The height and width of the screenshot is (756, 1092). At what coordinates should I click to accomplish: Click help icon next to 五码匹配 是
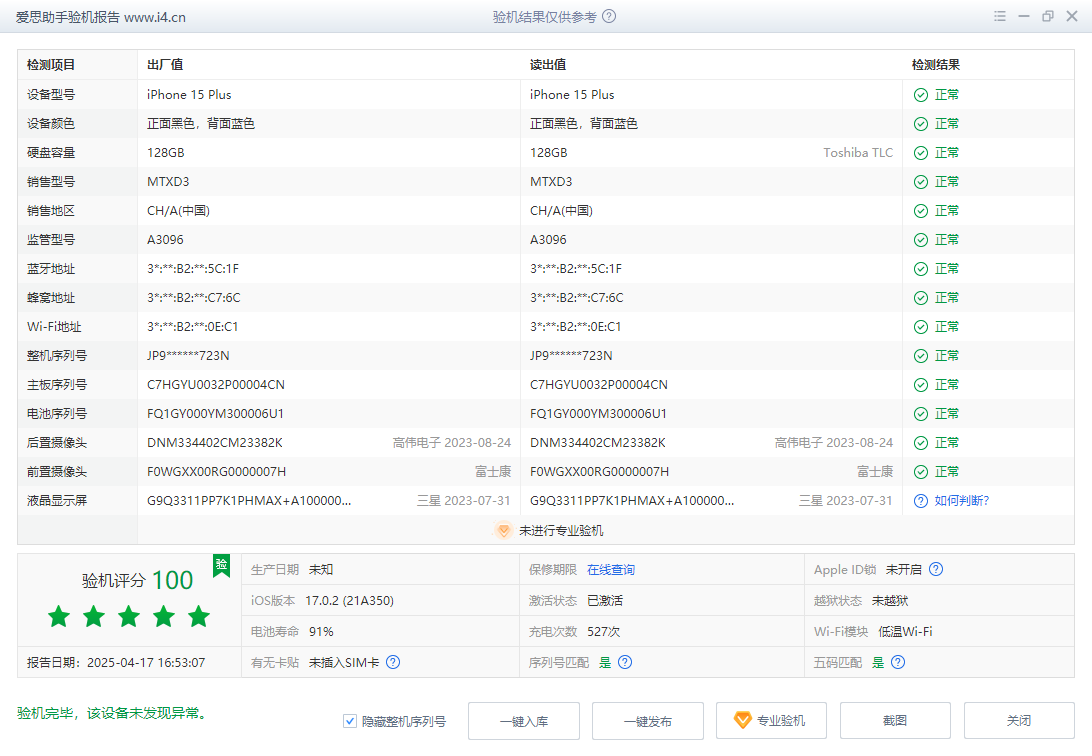point(898,662)
